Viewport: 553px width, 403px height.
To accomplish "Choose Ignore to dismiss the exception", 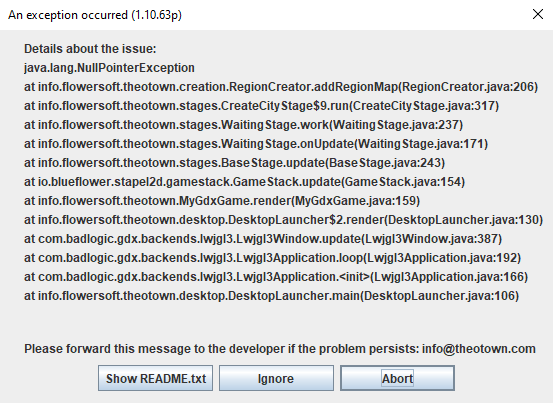I will [276, 378].
